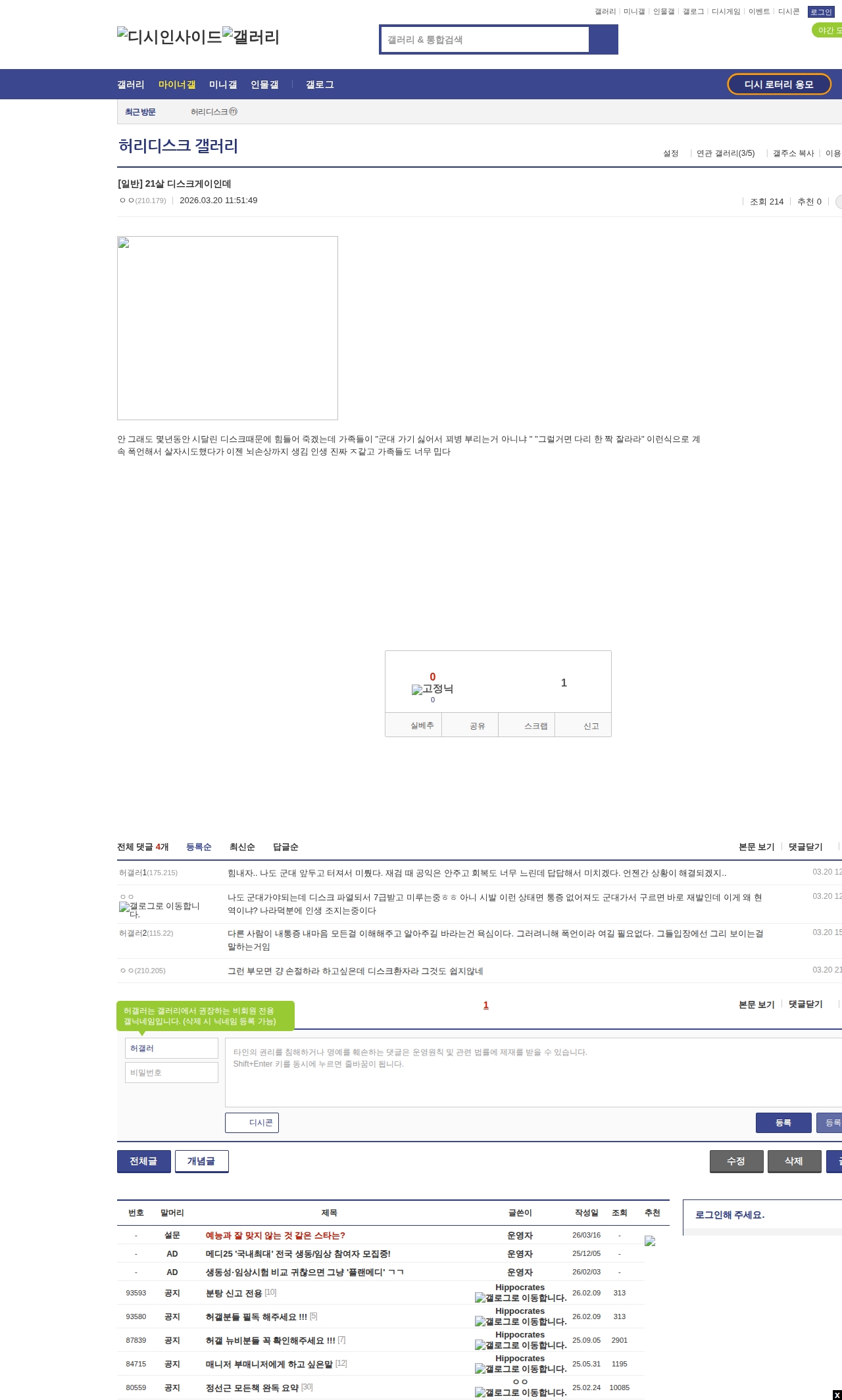
Task: Open 디시게임 in the top utility links
Action: 726,11
